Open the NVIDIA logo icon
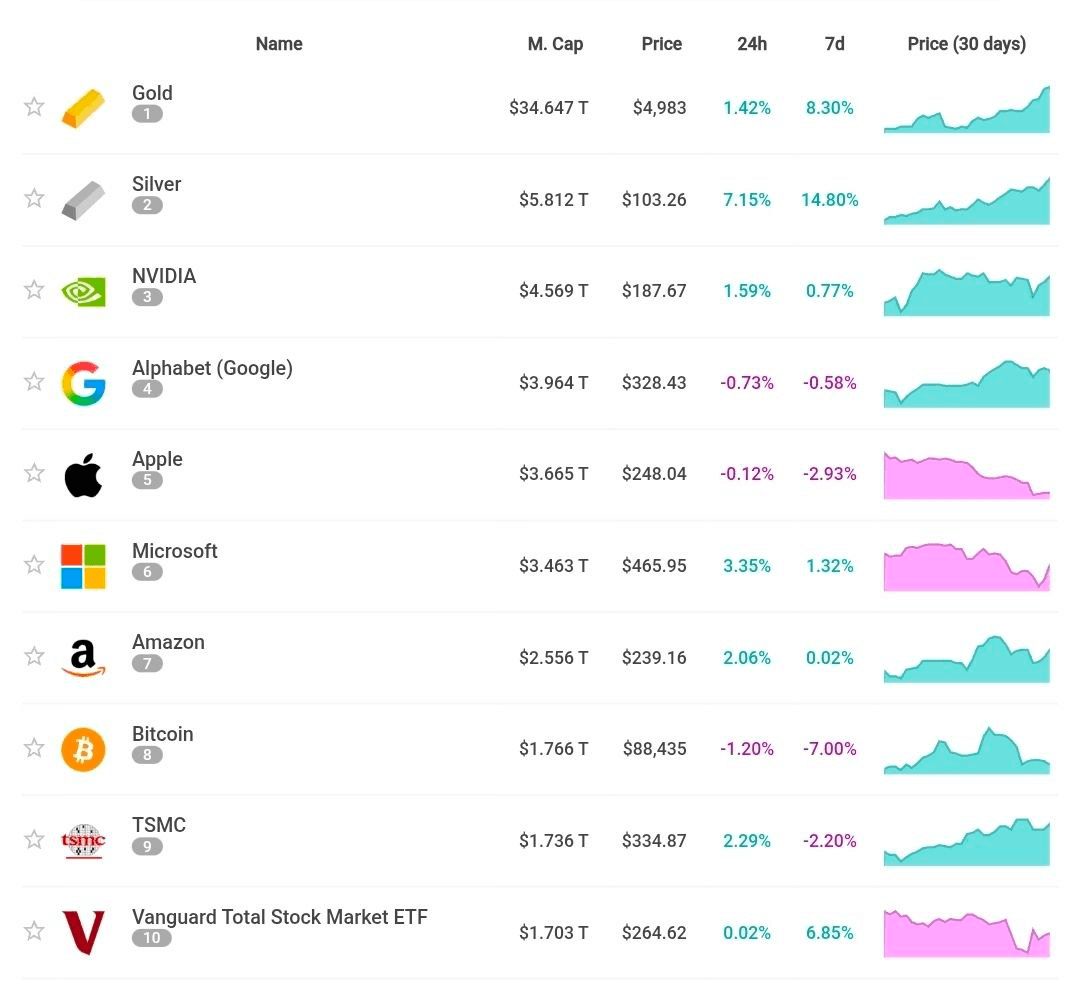 (83, 291)
